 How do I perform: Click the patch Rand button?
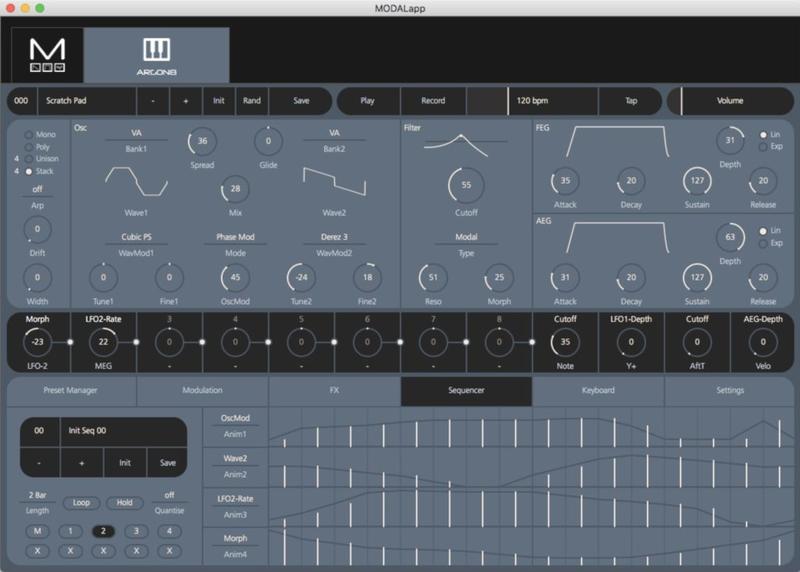pos(252,101)
